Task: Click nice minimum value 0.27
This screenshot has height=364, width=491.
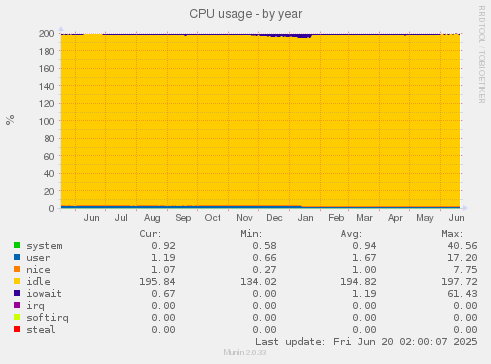Action: click(x=264, y=270)
